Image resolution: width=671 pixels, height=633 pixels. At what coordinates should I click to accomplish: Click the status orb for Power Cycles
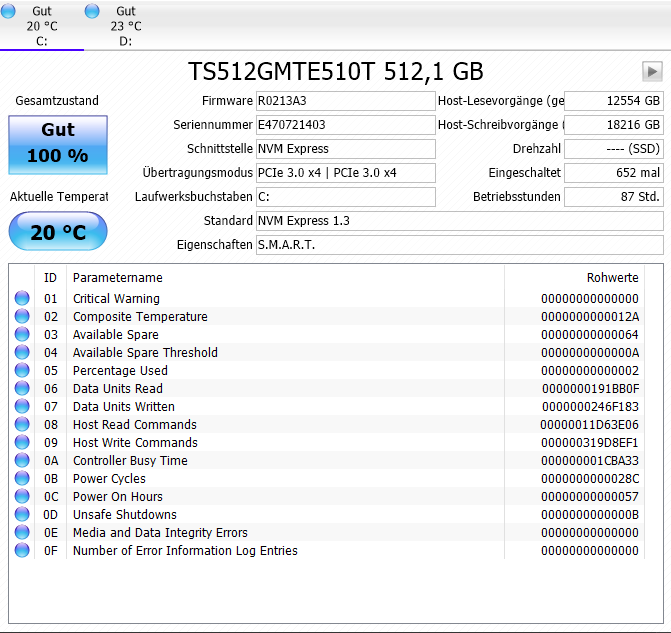22,478
